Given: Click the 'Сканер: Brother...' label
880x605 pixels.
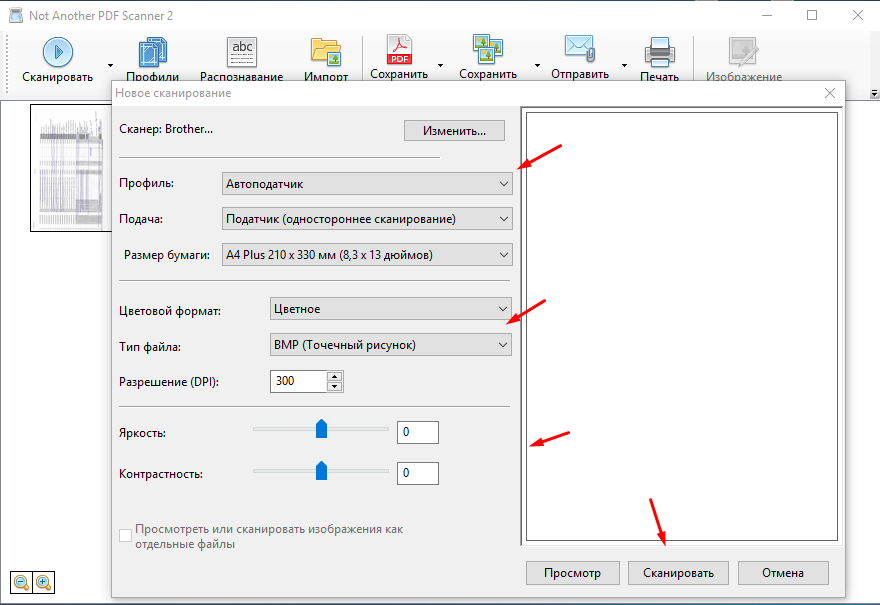Looking at the screenshot, I should click(166, 129).
